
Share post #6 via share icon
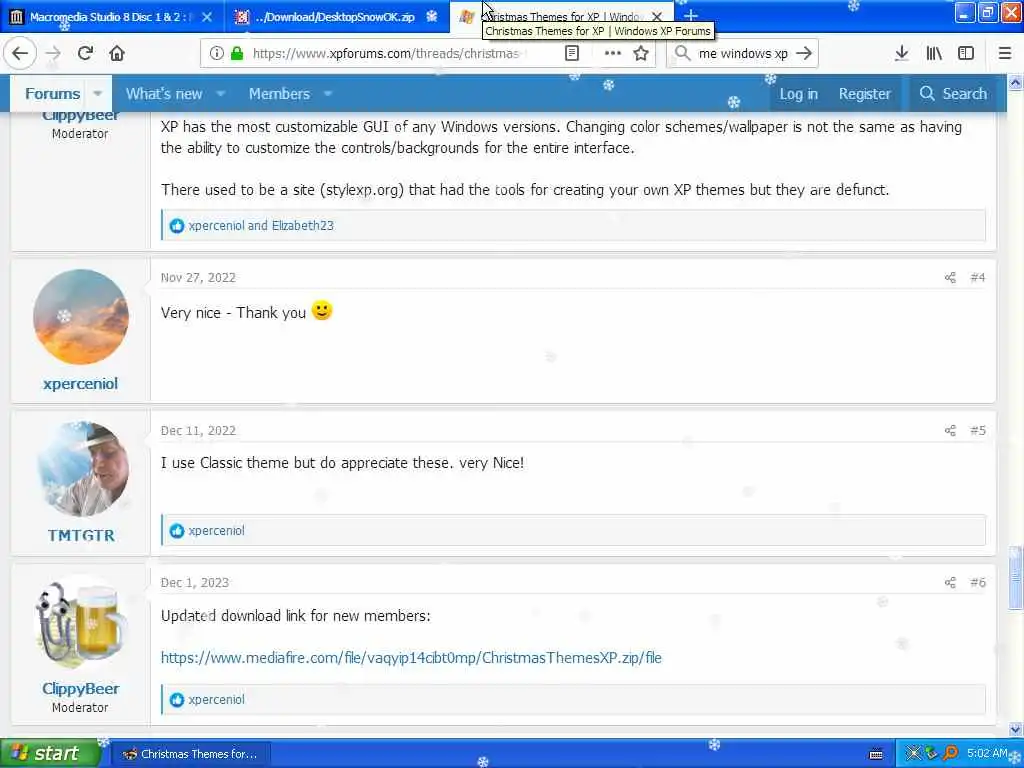950,583
